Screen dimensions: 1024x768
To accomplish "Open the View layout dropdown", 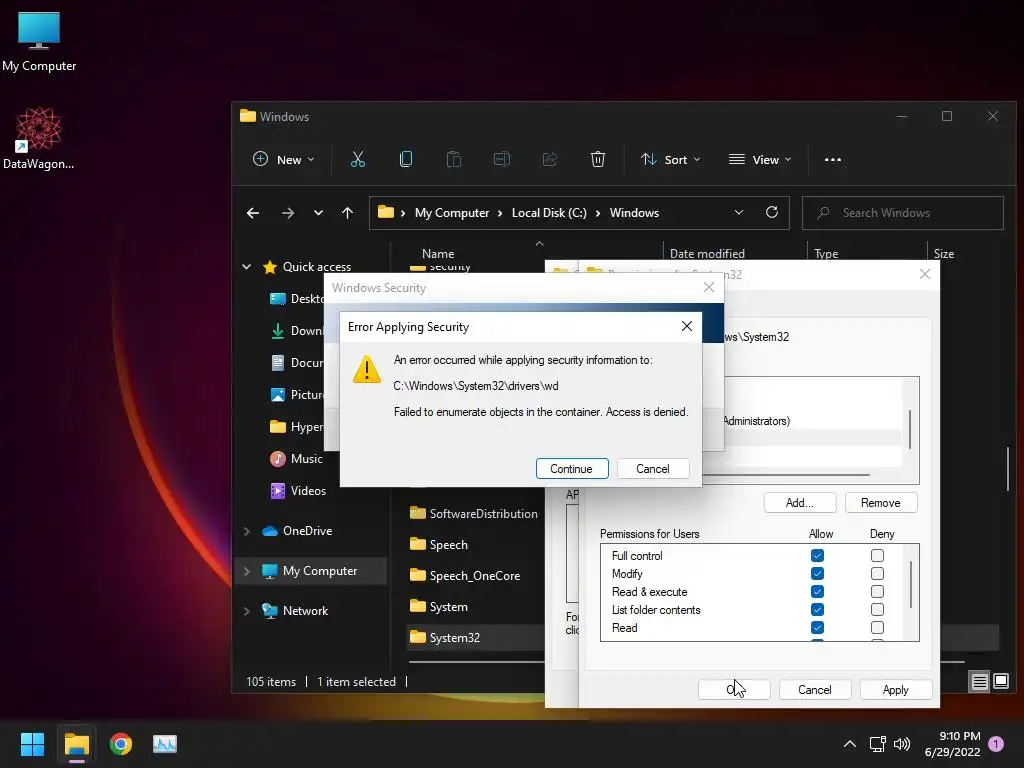I will 760,159.
